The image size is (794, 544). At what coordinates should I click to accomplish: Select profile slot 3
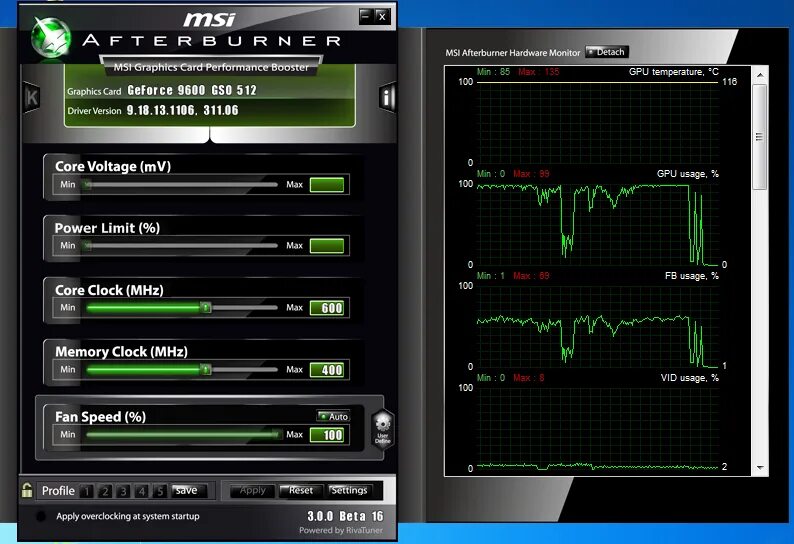123,491
